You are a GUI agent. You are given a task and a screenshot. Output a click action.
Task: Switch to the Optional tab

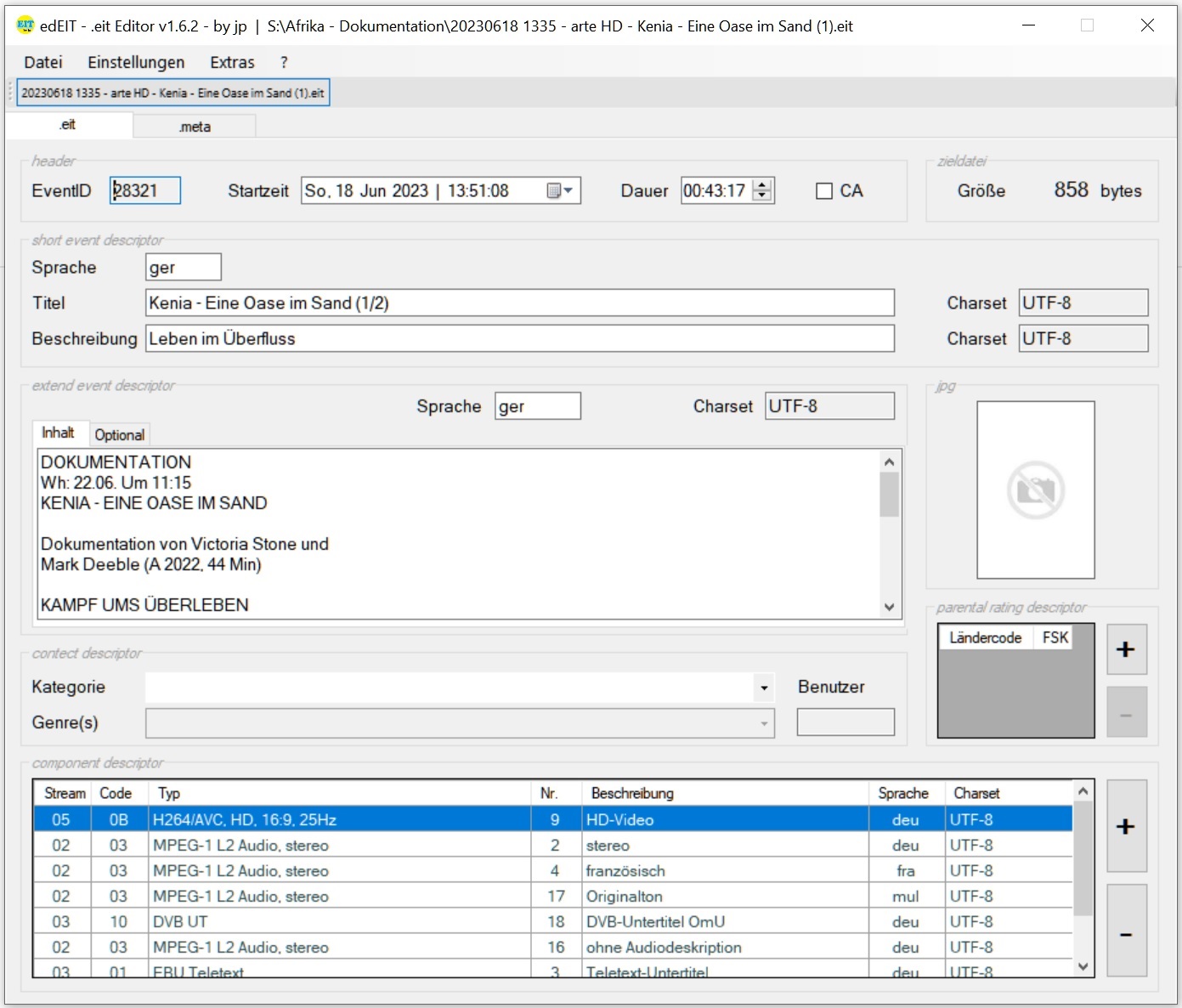120,435
